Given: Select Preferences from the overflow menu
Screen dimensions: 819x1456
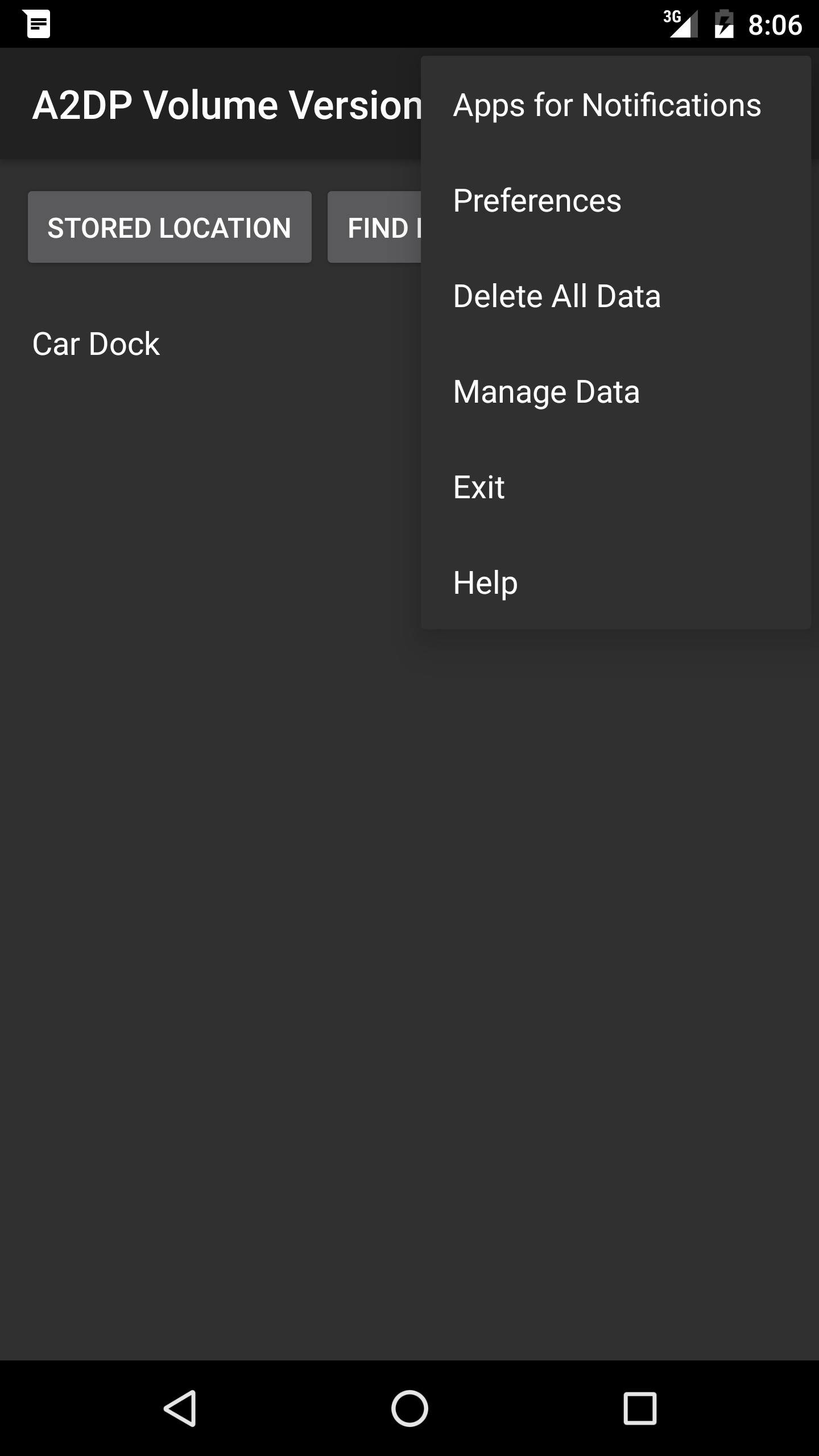Looking at the screenshot, I should pos(537,201).
